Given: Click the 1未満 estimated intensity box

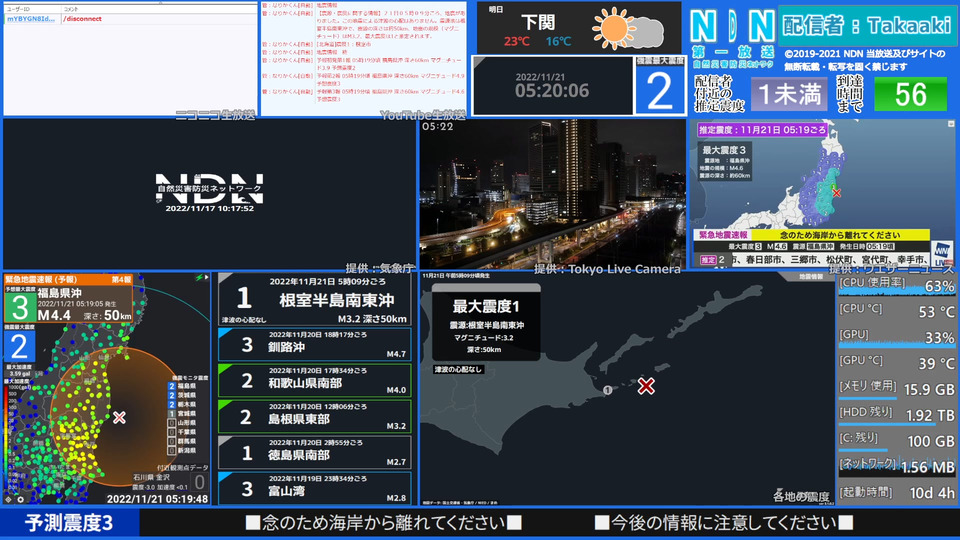Looking at the screenshot, I should pyautogui.click(x=789, y=94).
